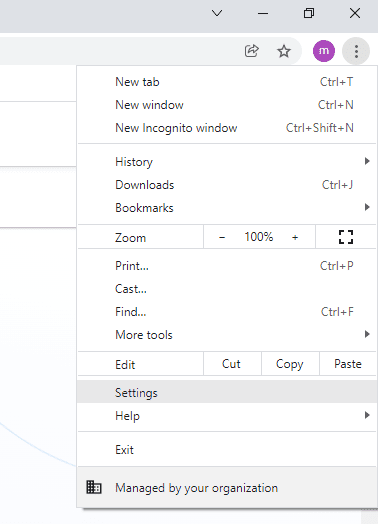The image size is (378, 524).
Task: Choose Print... from the menu
Action: [x=227, y=266]
